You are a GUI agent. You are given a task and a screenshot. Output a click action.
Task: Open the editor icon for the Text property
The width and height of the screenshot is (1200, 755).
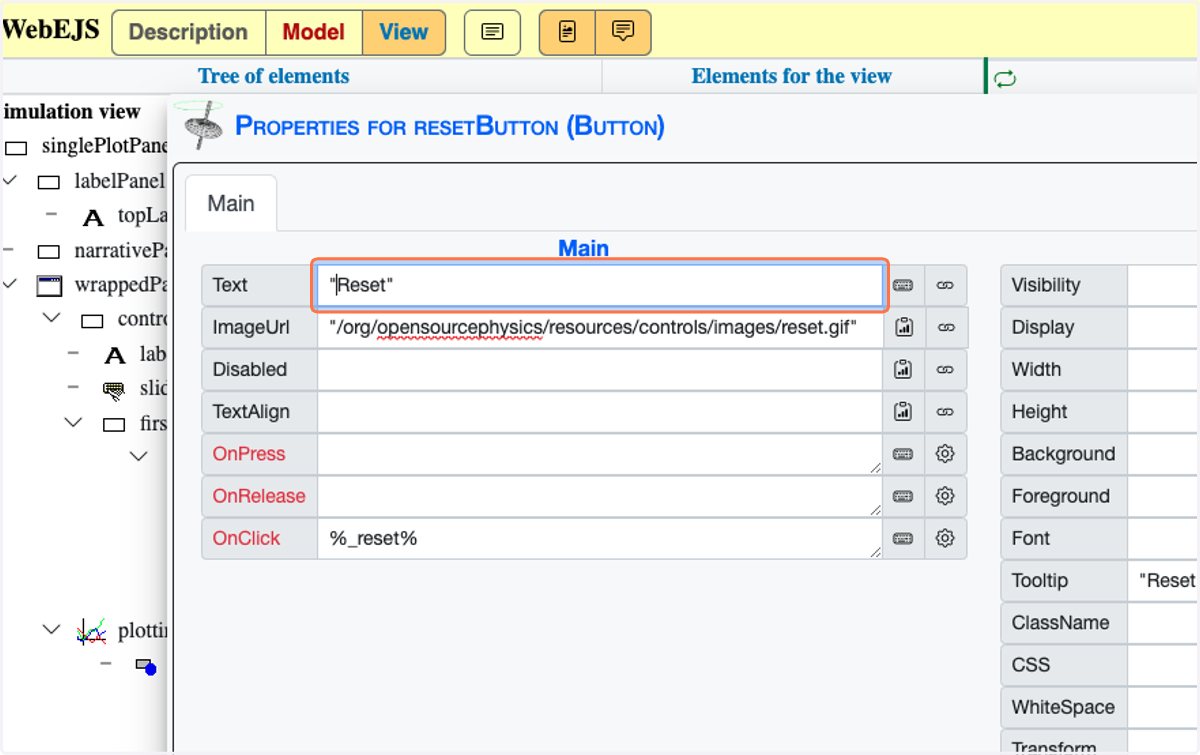pyautogui.click(x=903, y=285)
